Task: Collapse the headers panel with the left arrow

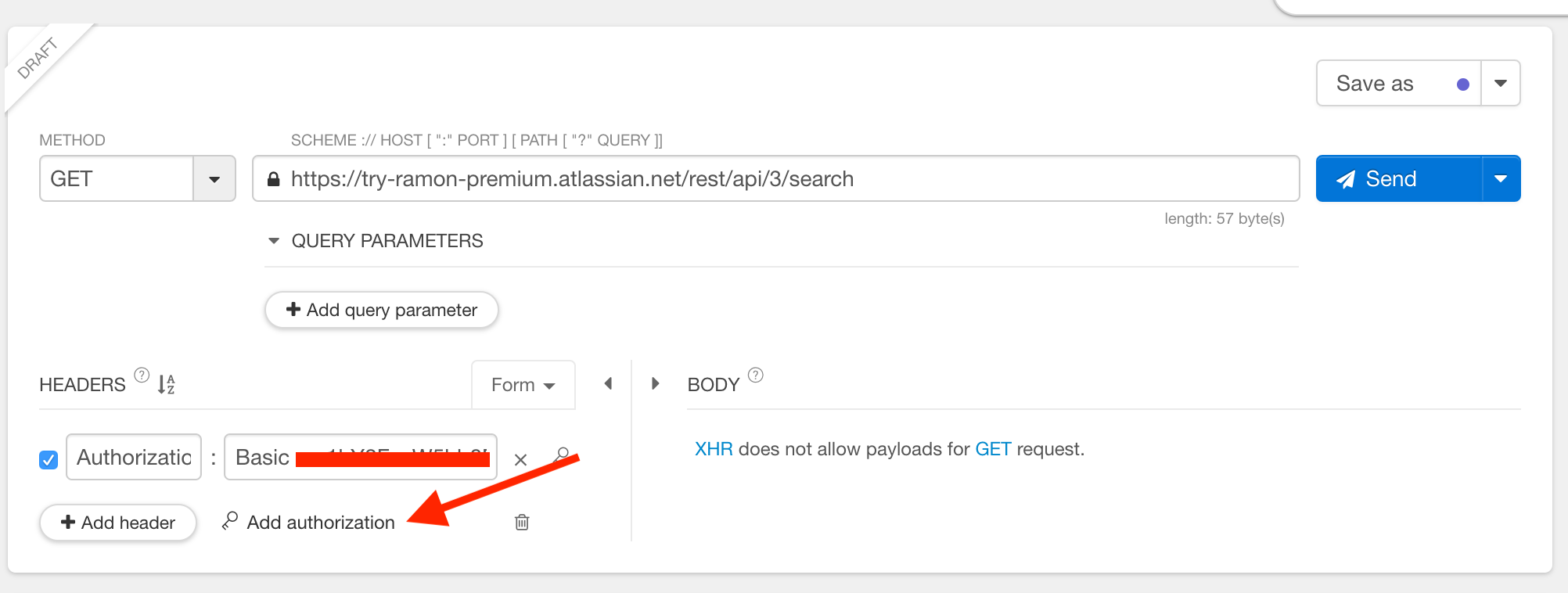Action: tap(608, 383)
